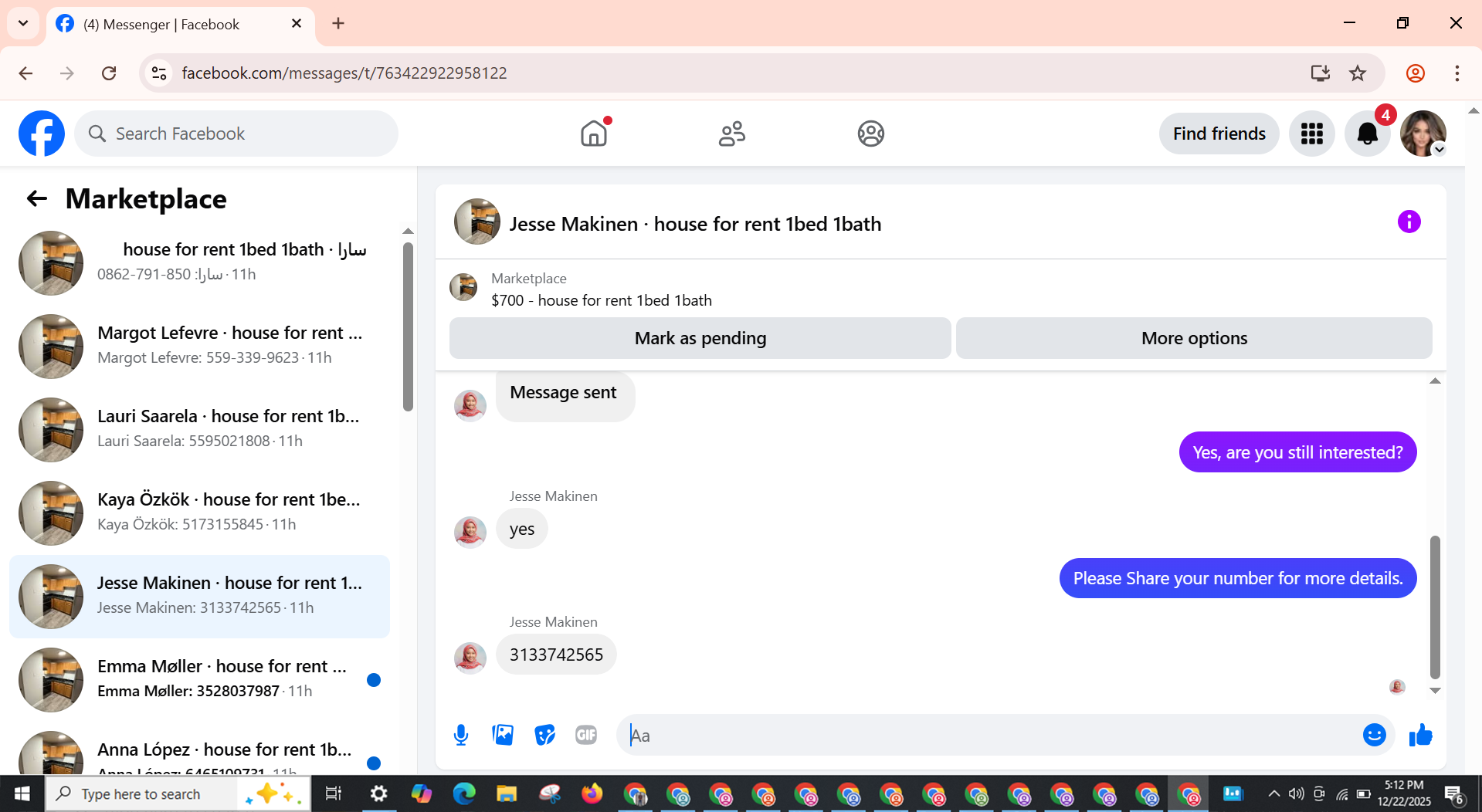Open Emma Møller unread conversation
Viewport: 1482px width, 812px height.
click(199, 679)
